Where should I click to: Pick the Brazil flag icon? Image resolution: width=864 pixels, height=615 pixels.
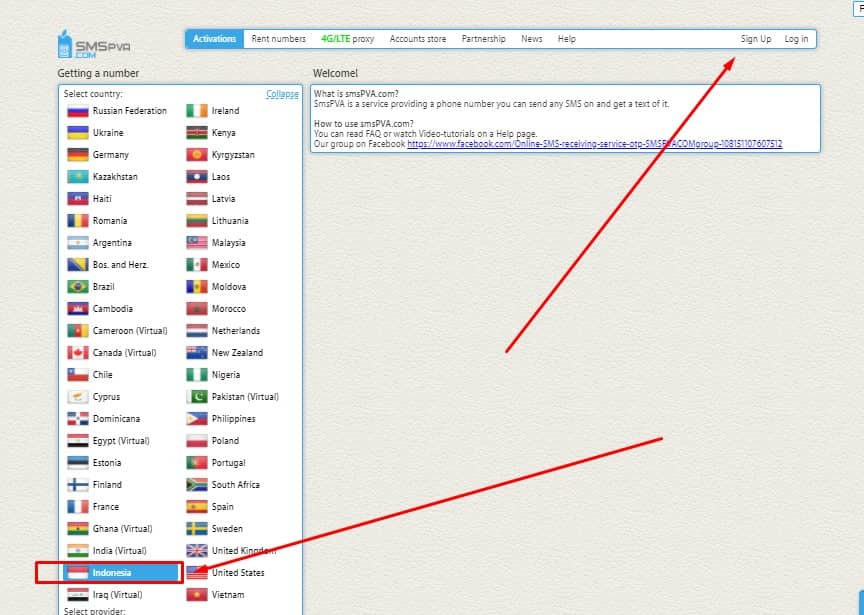tap(78, 287)
